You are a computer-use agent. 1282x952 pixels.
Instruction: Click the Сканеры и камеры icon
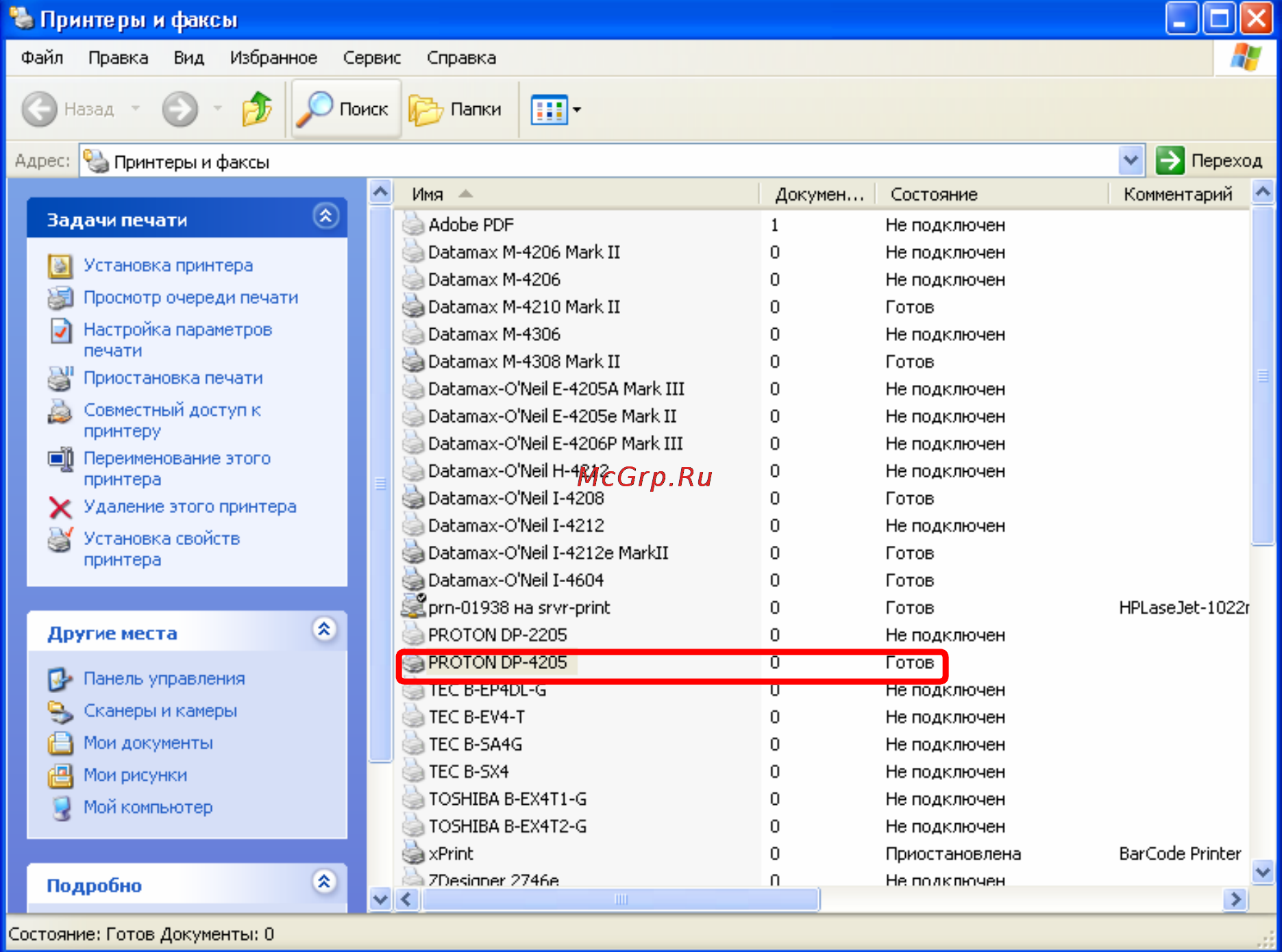click(60, 712)
